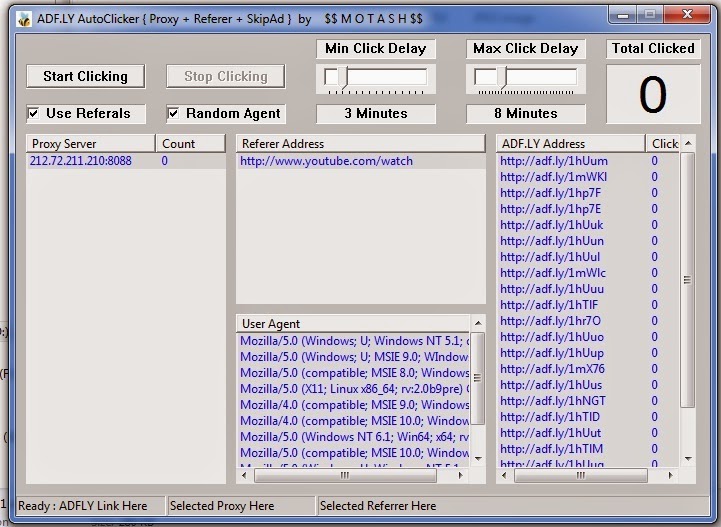
Task: Sort by the Proxy Server column header
Action: (x=91, y=143)
